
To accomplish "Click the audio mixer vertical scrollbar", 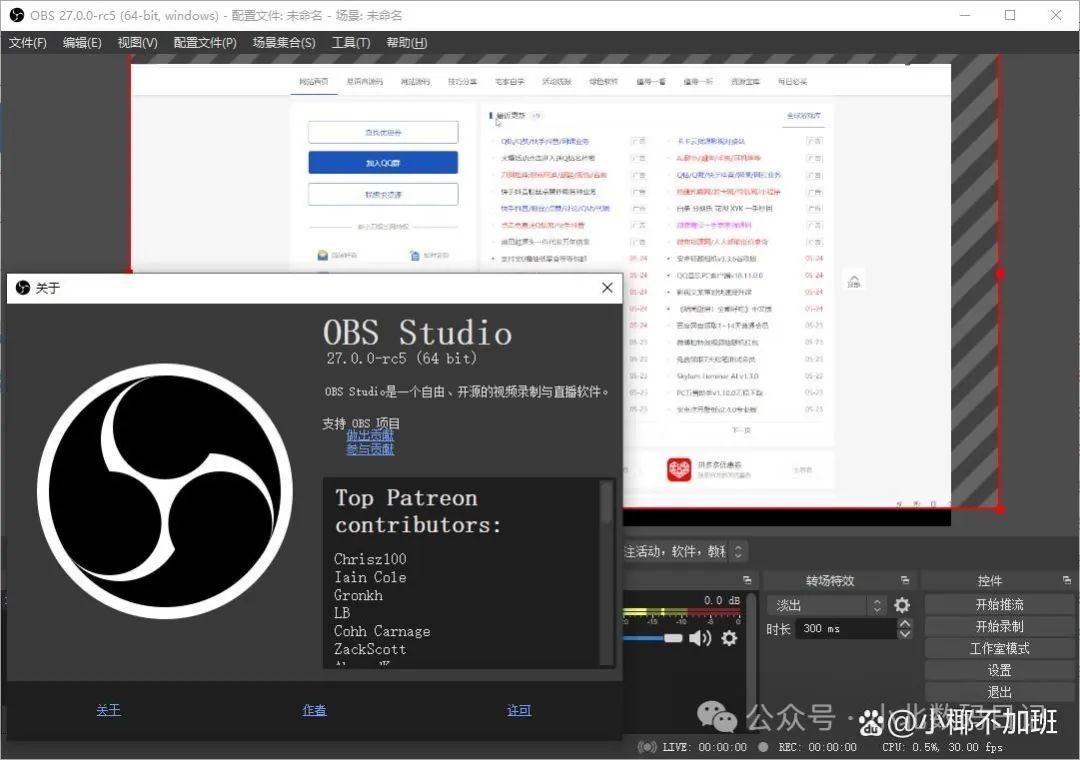I will 752,653.
